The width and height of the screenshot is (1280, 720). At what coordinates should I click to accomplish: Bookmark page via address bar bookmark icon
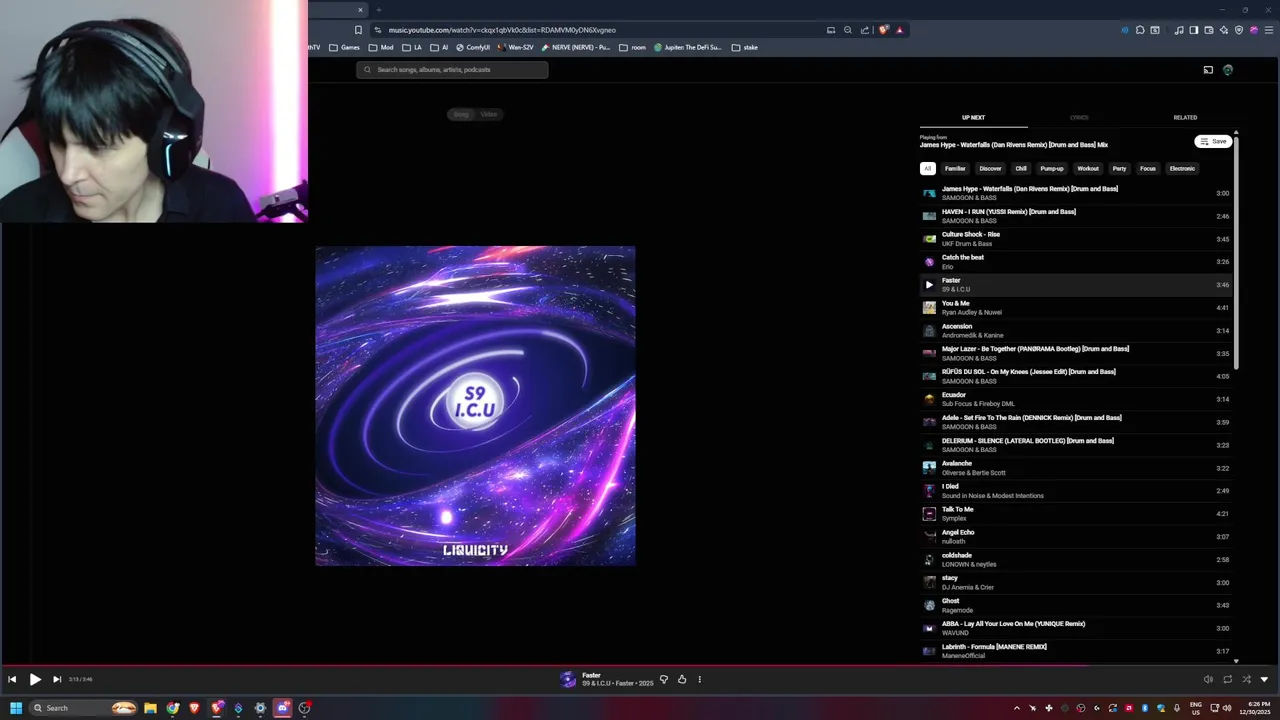(x=358, y=30)
